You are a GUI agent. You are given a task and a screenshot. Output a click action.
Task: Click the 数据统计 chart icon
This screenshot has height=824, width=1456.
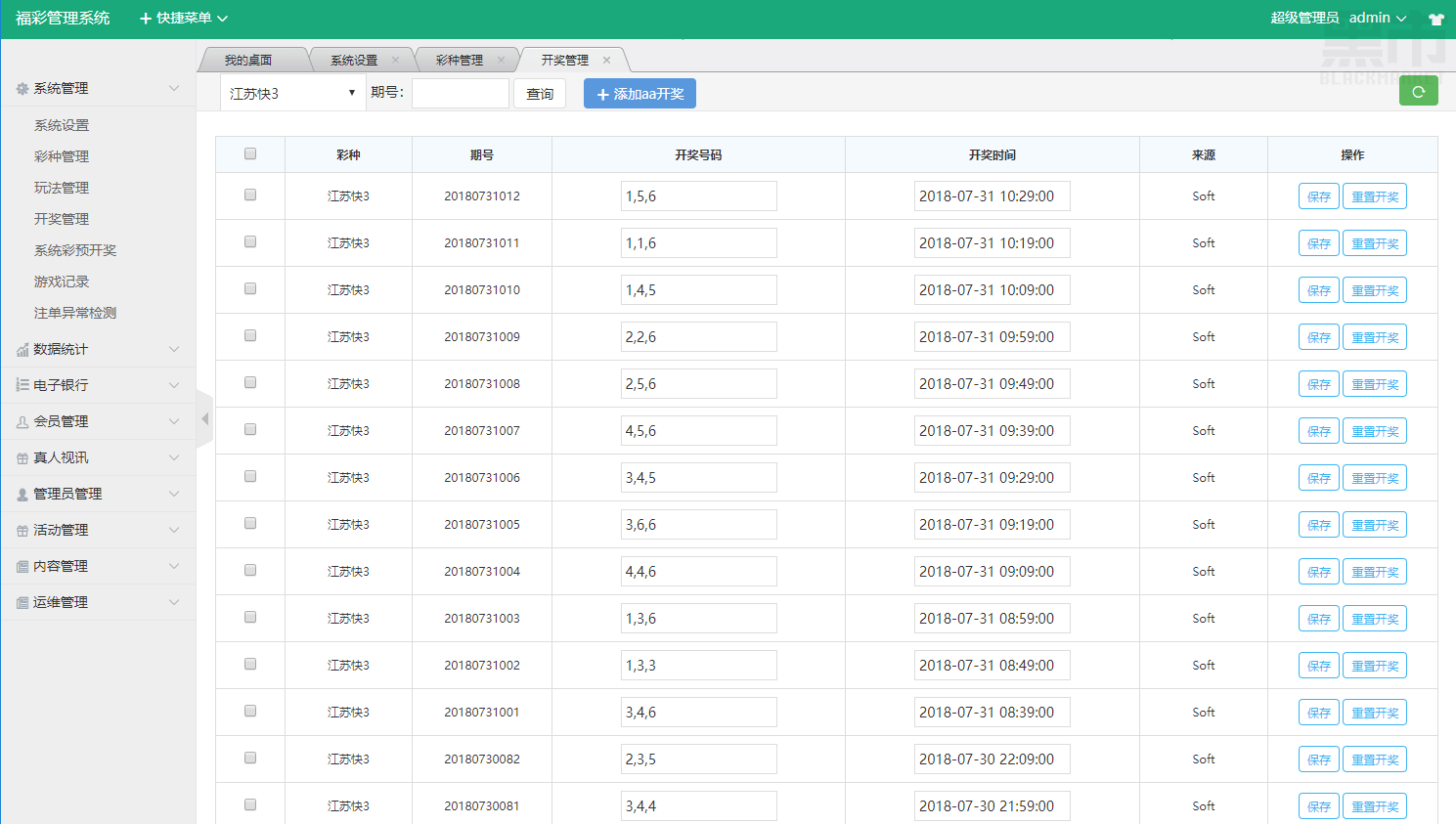pyautogui.click(x=22, y=350)
